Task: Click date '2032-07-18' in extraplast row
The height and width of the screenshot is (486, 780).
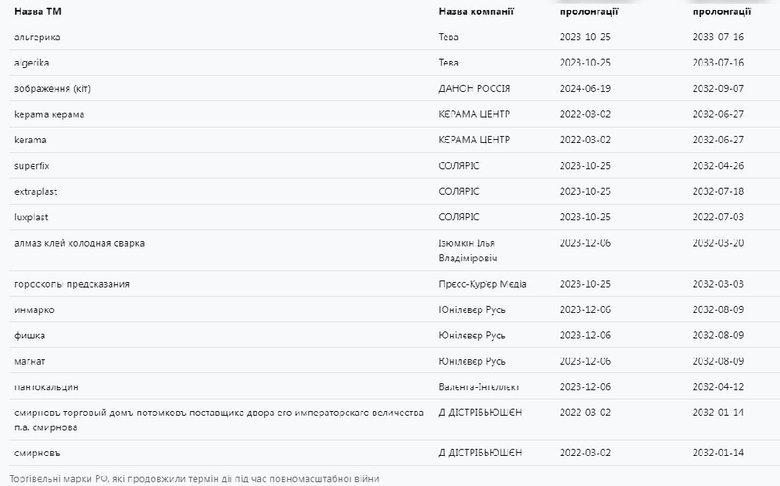Action: pos(718,192)
